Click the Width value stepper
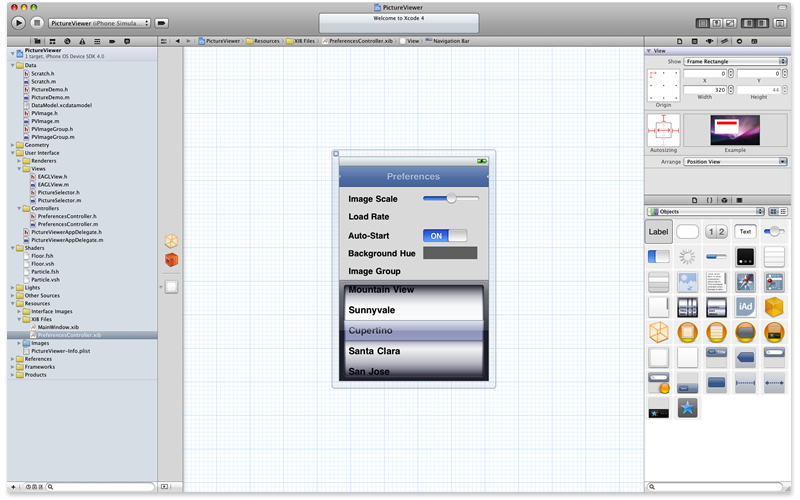Screen dimensions: 800x500 tap(731, 90)
